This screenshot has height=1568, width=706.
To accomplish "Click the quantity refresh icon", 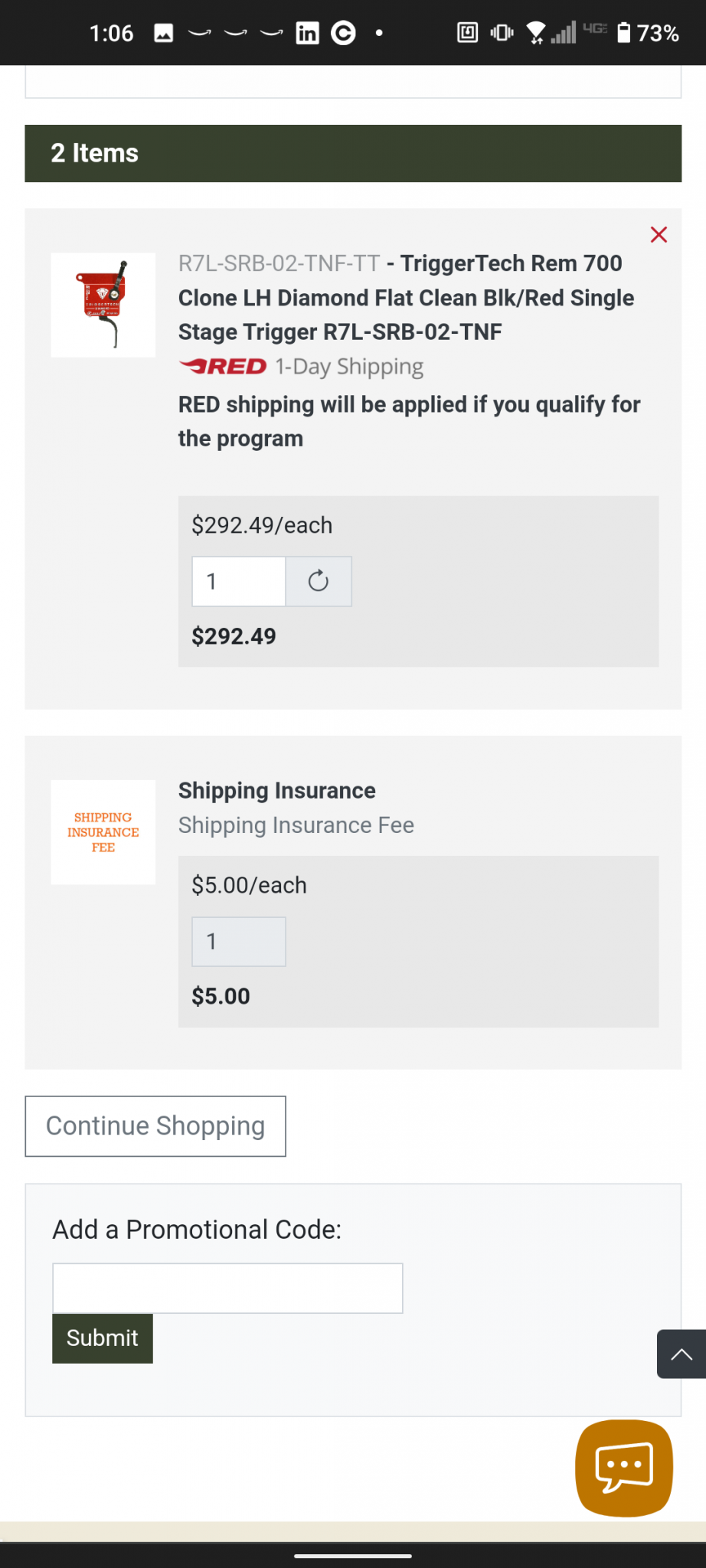I will [319, 582].
